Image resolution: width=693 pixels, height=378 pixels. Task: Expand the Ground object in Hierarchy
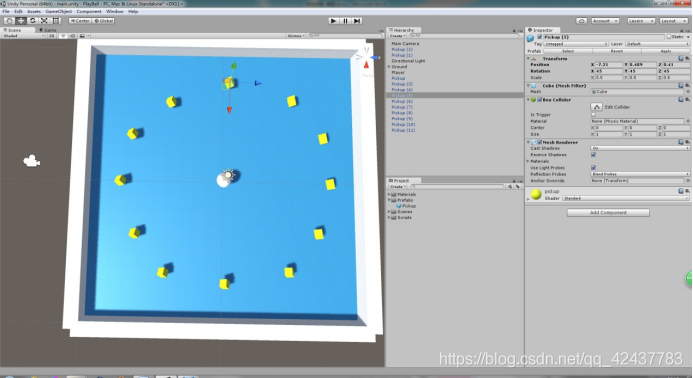[389, 67]
